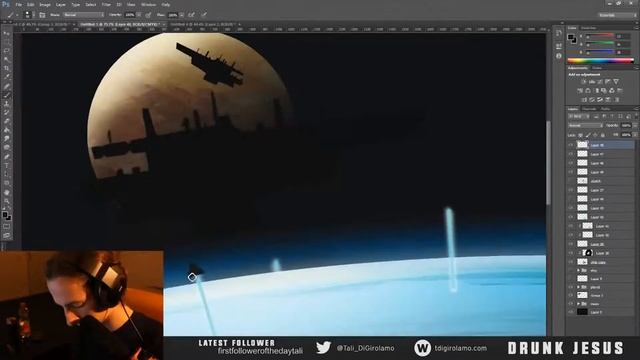Select the Lasso tool
This screenshot has height=360, width=640.
[7, 51]
